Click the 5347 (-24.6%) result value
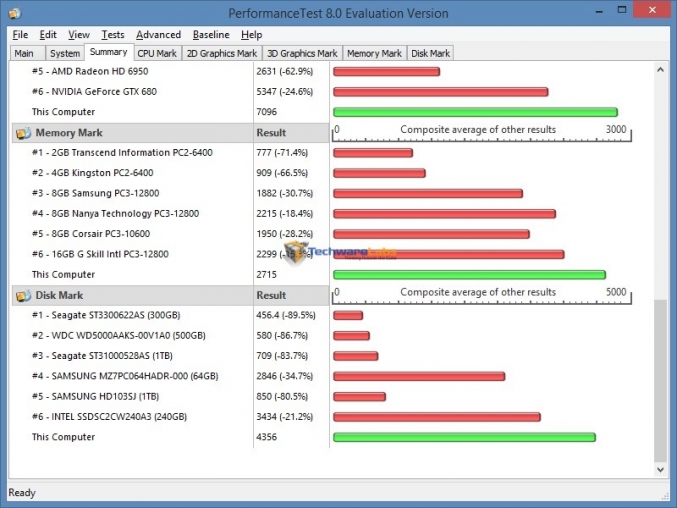Image resolution: width=677 pixels, height=508 pixels. click(285, 92)
